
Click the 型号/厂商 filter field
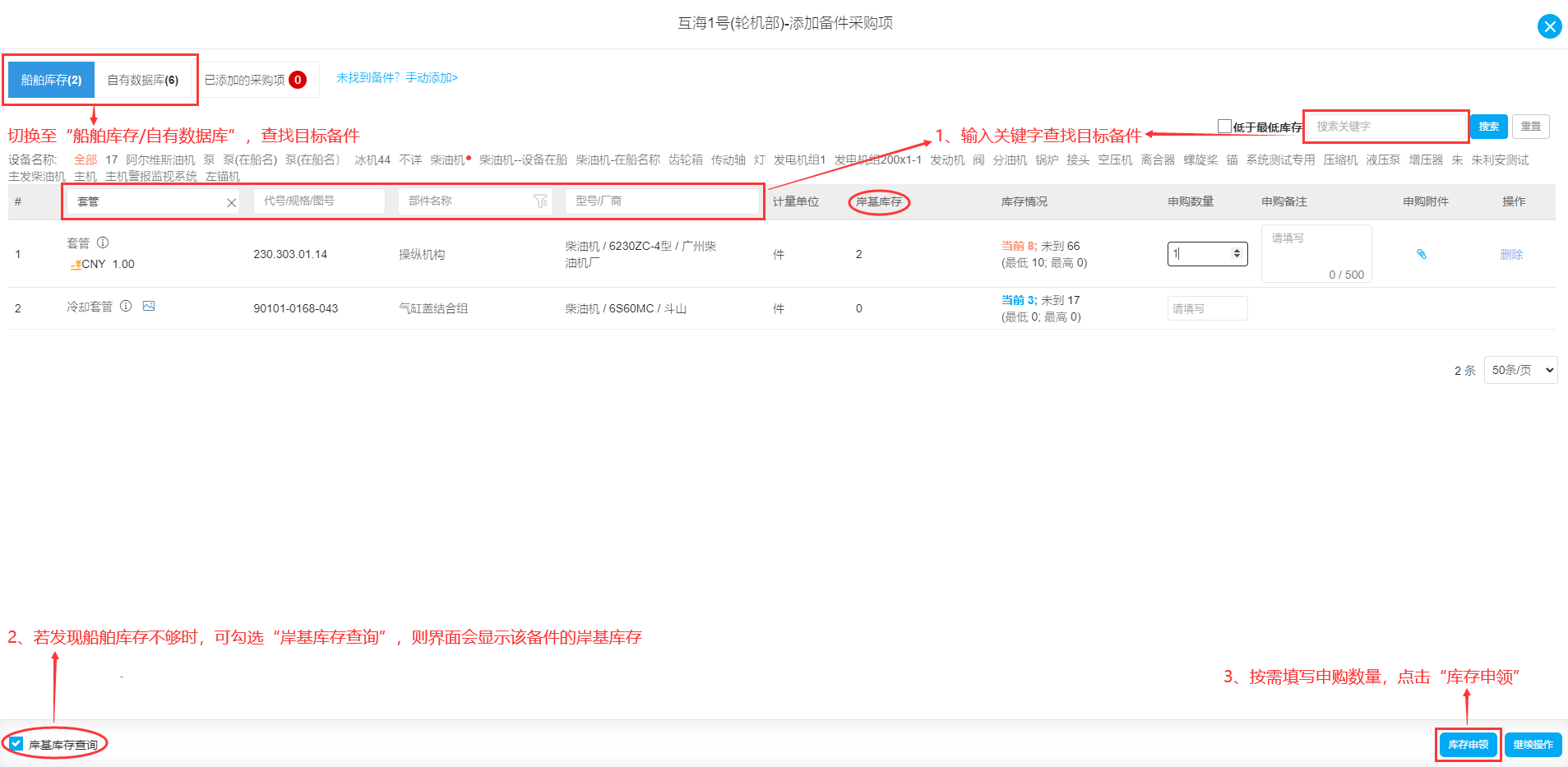[662, 201]
